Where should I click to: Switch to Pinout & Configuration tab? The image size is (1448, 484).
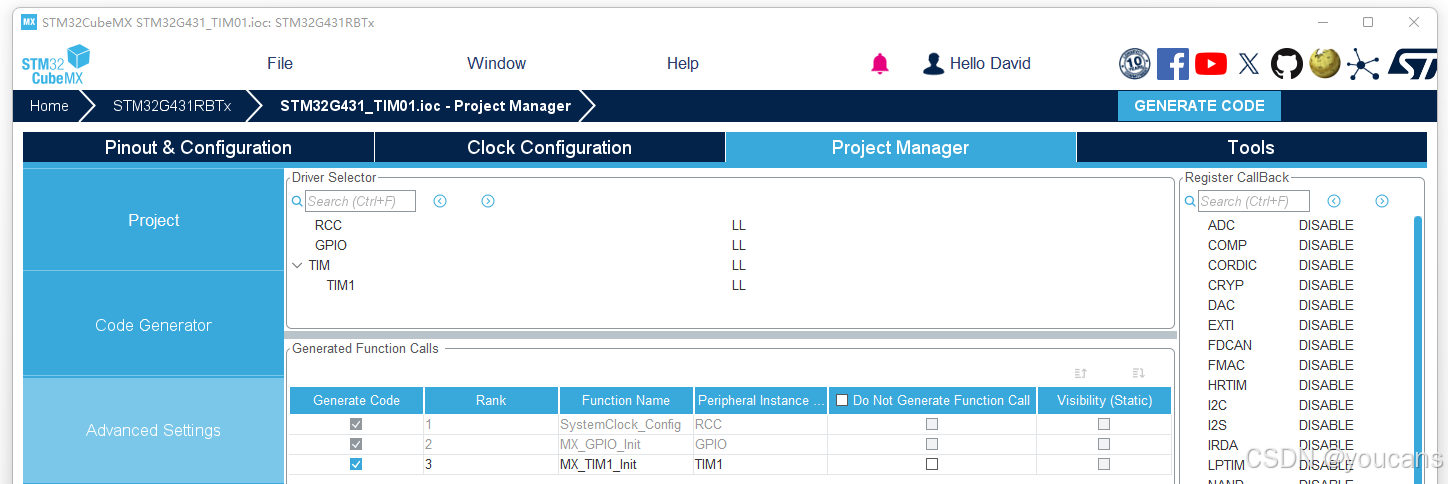tap(198, 147)
